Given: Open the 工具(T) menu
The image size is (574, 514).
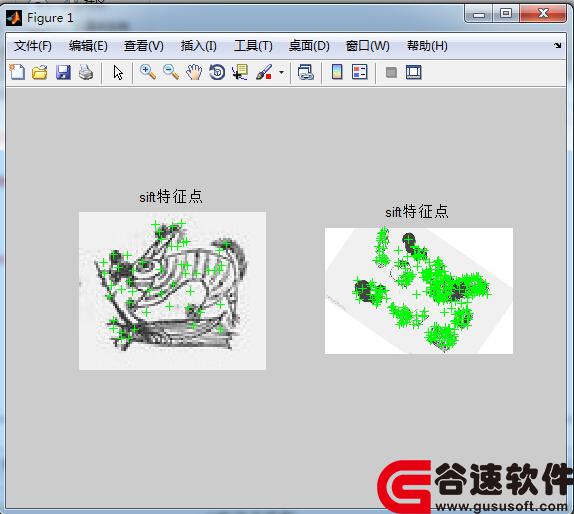Looking at the screenshot, I should [253, 46].
